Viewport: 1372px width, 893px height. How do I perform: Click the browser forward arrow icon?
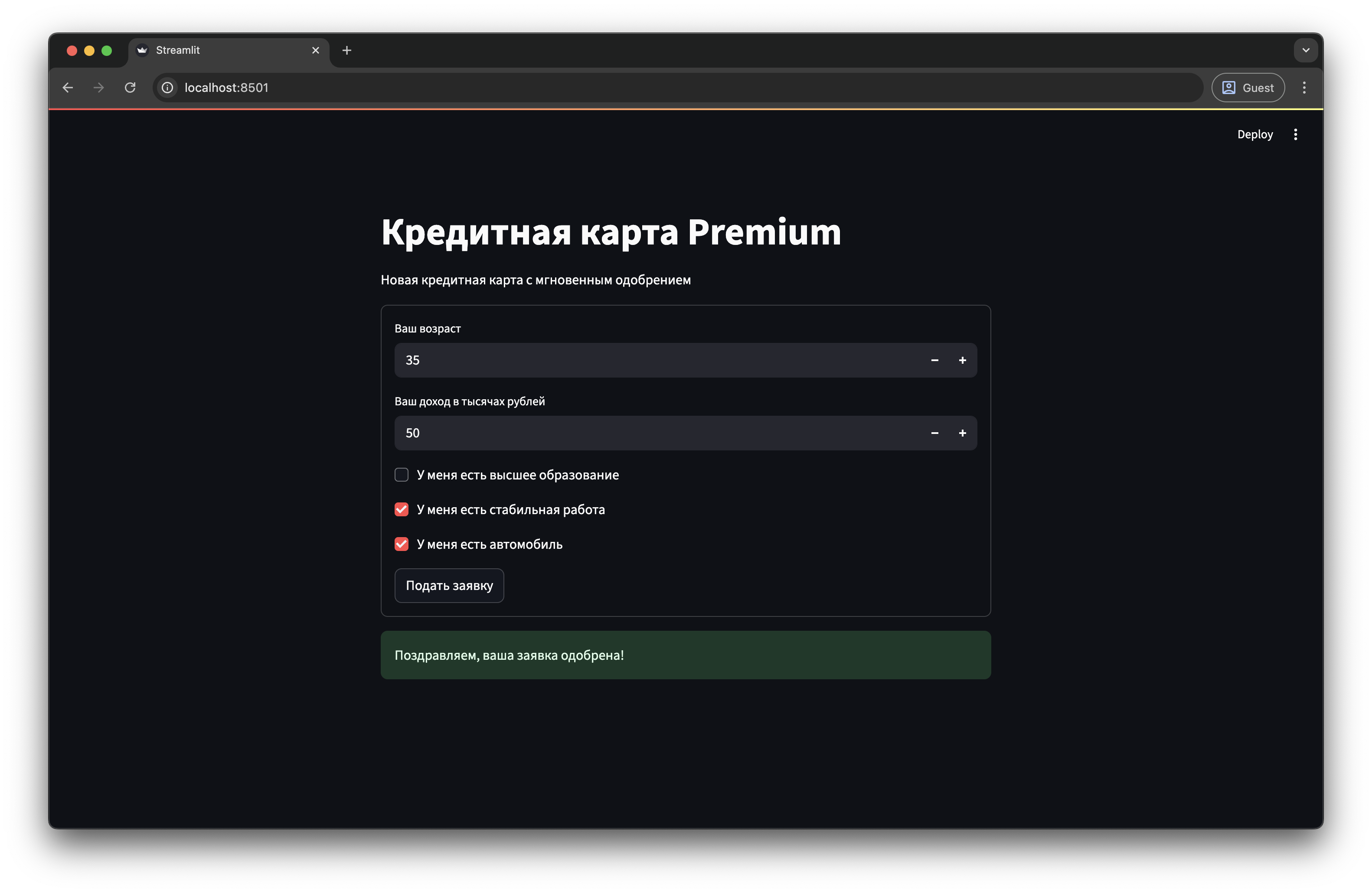coord(98,88)
